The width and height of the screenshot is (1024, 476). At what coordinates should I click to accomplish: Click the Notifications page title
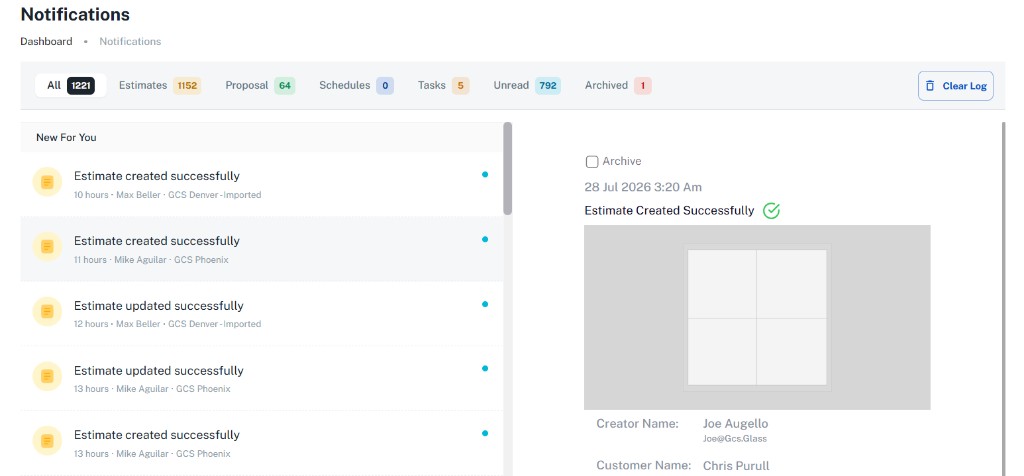pyautogui.click(x=75, y=14)
